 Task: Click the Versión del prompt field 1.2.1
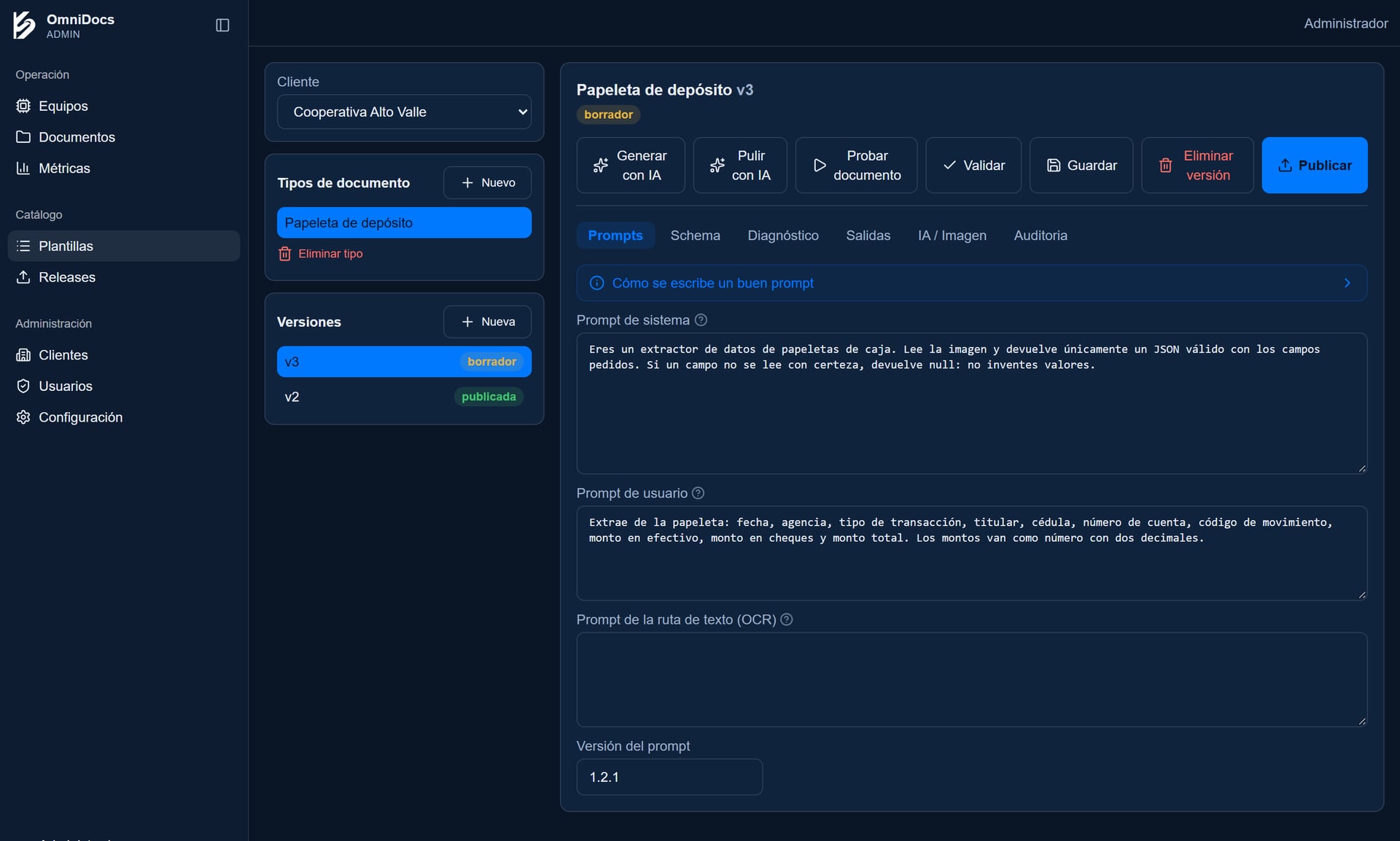pos(669,777)
